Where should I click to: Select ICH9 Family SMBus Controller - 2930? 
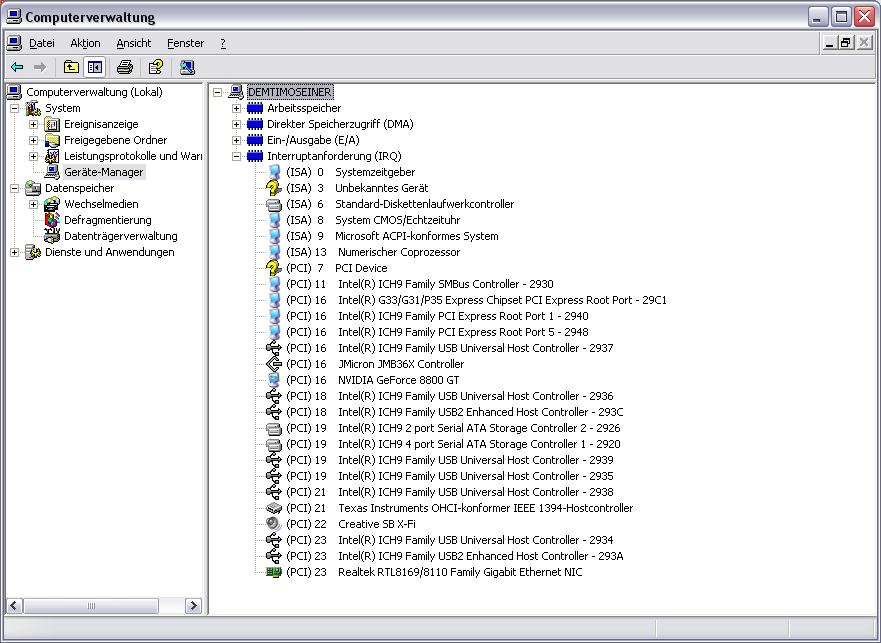(420, 284)
